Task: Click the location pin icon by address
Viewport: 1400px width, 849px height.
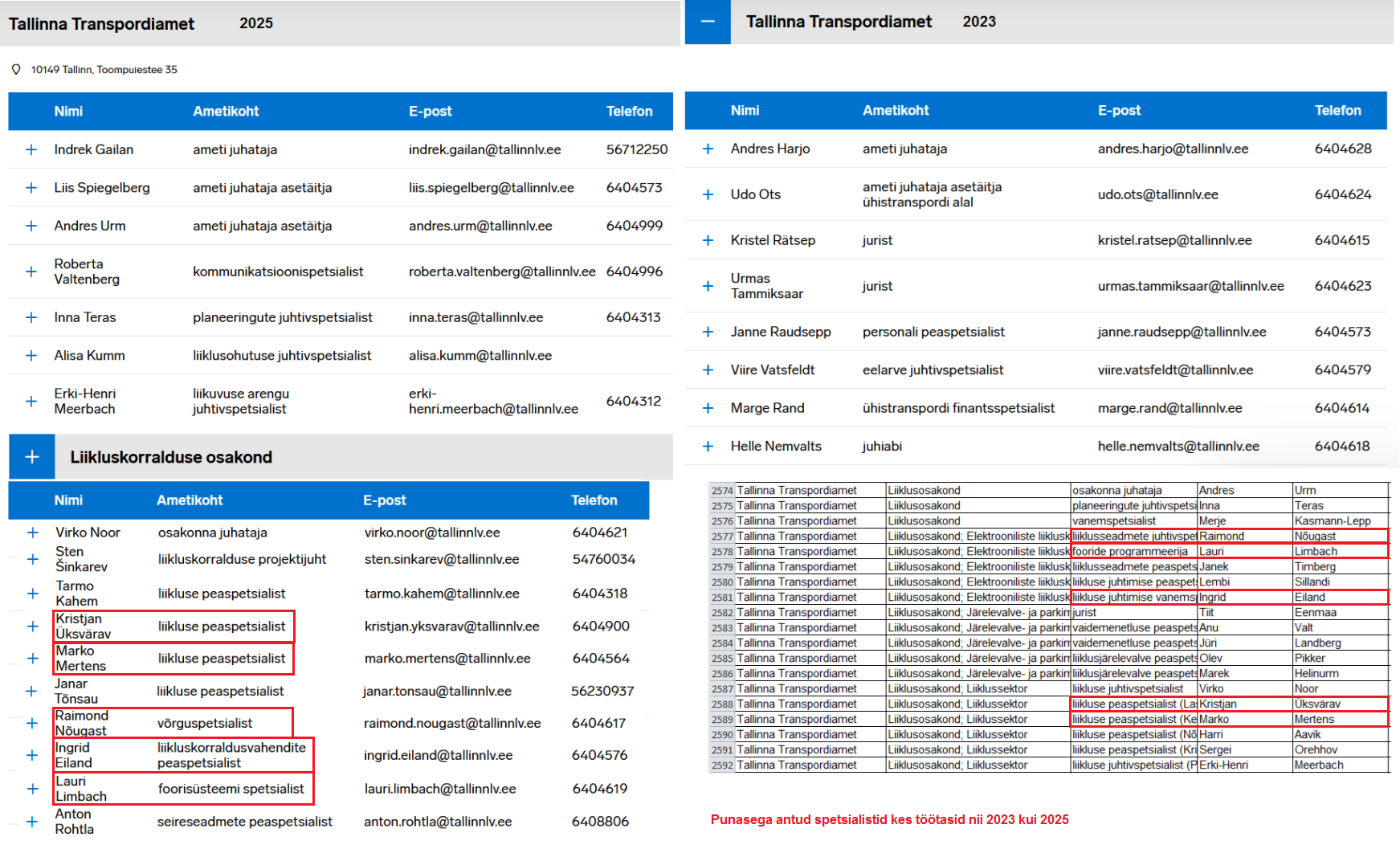Action: pos(16,70)
